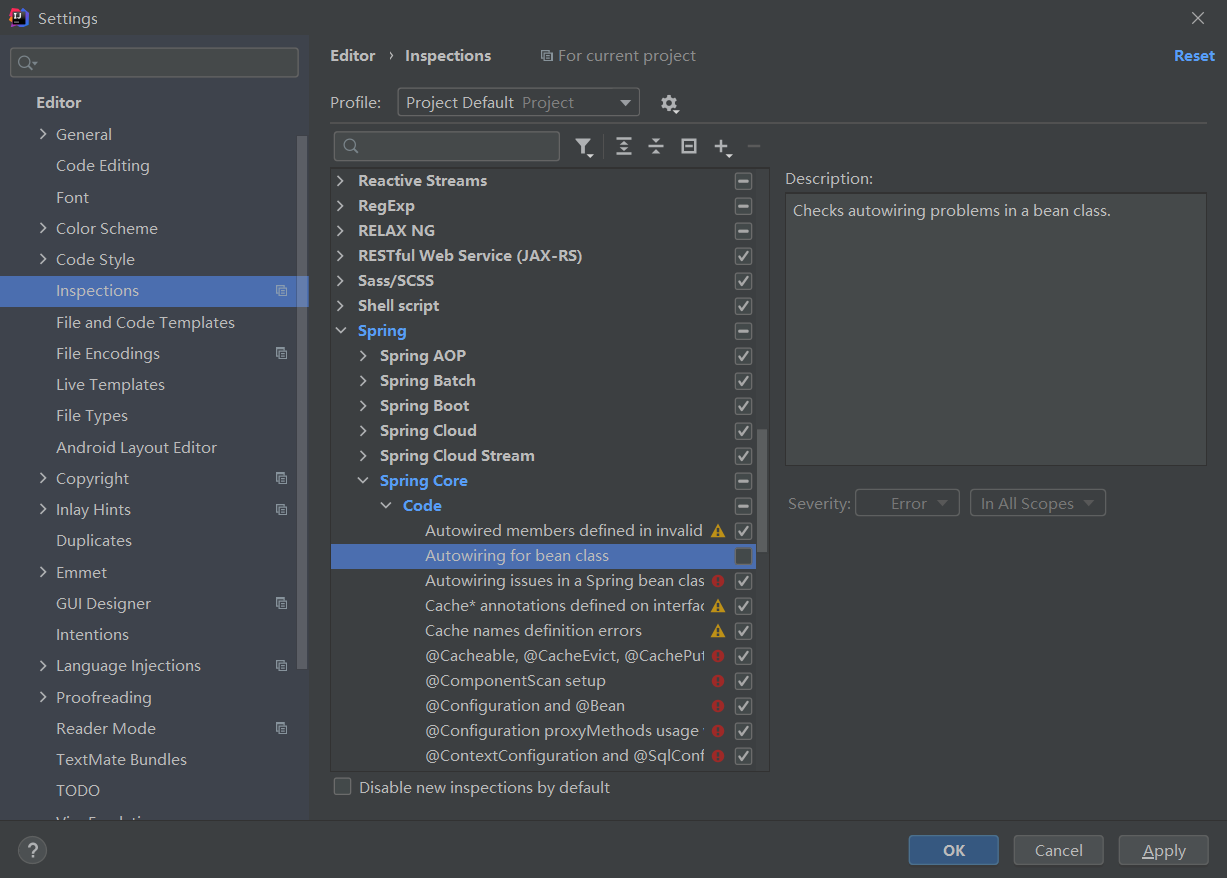Viewport: 1227px width, 878px height.
Task: Open Android Layout Editor settings
Action: (136, 448)
